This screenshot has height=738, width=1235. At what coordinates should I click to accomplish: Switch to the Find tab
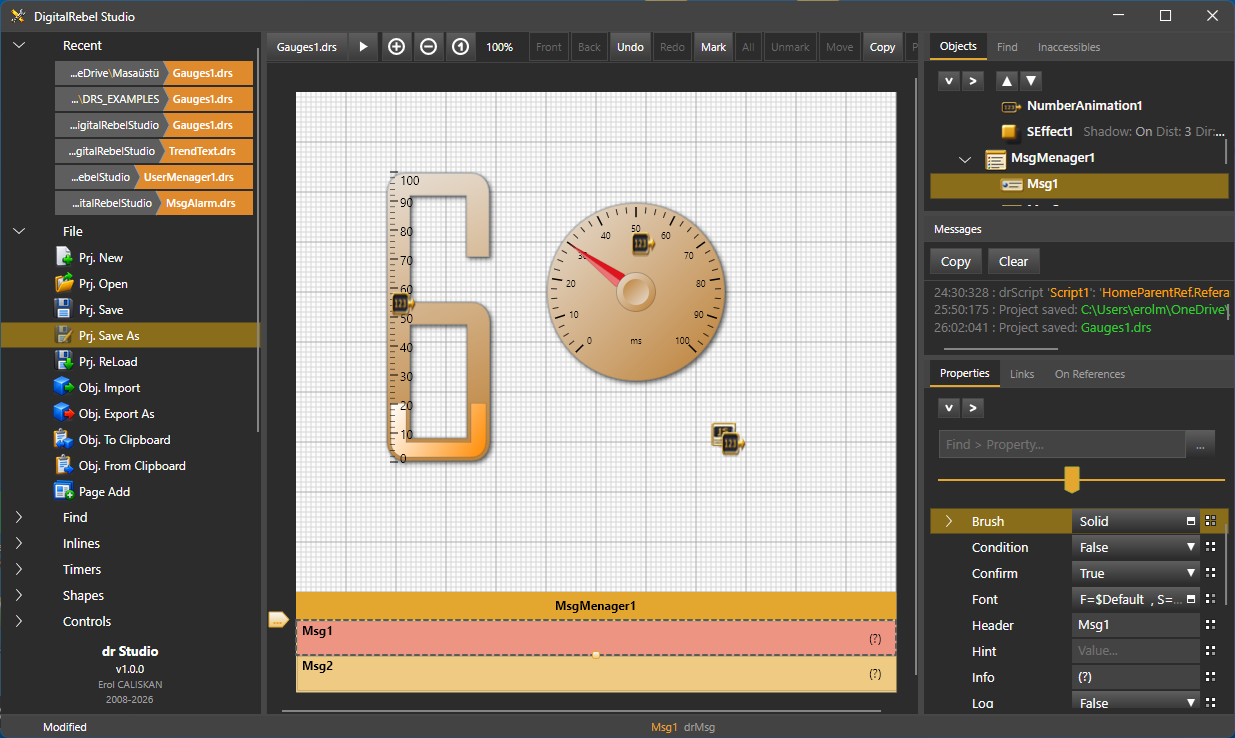(1007, 47)
